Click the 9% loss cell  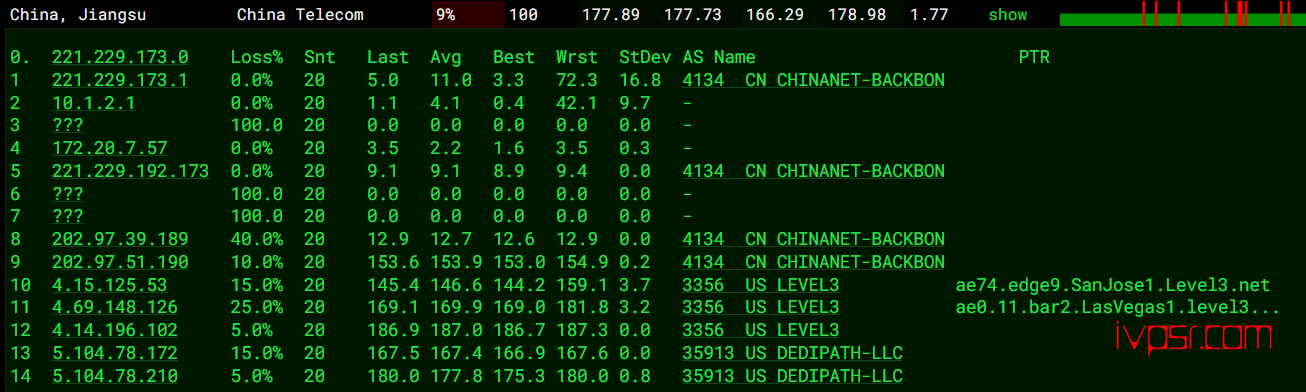coord(468,15)
